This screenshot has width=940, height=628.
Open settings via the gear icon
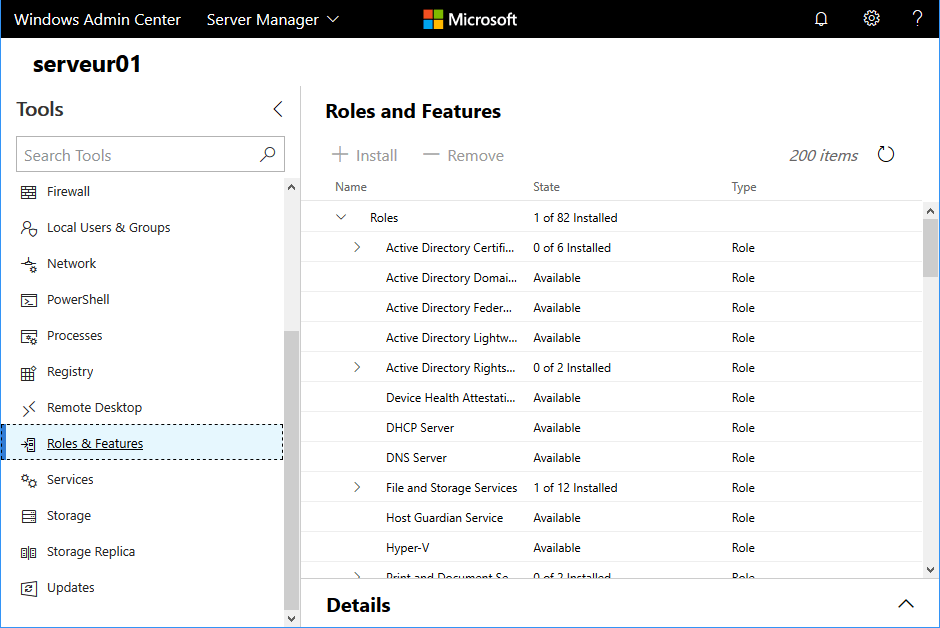click(x=871, y=19)
